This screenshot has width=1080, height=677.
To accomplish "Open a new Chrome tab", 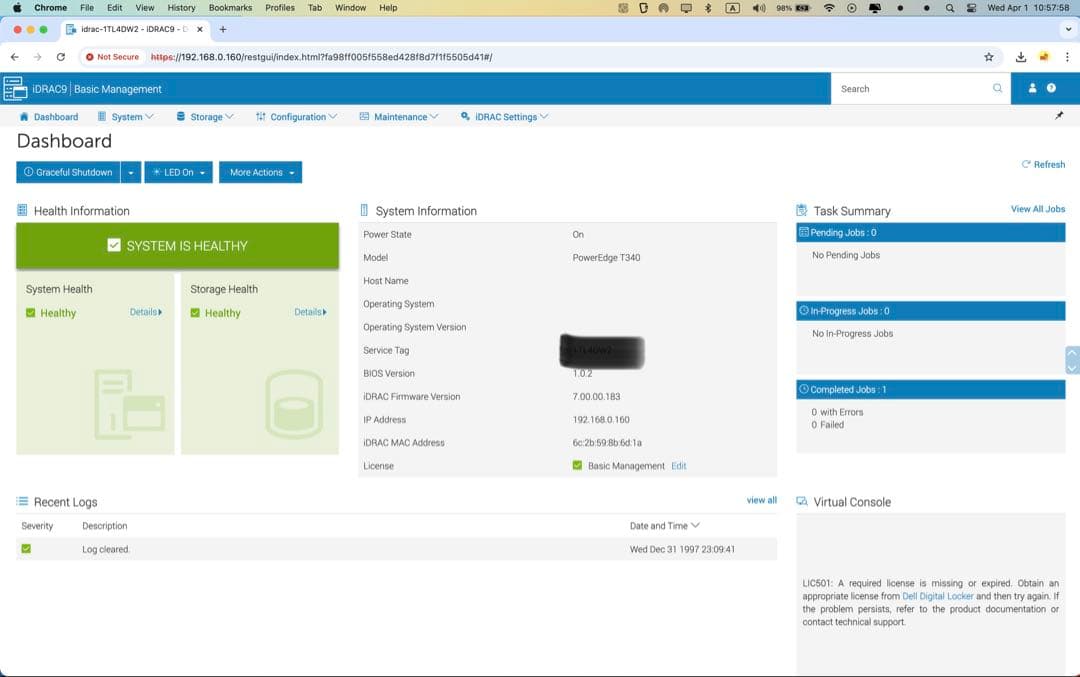I will 222,30.
